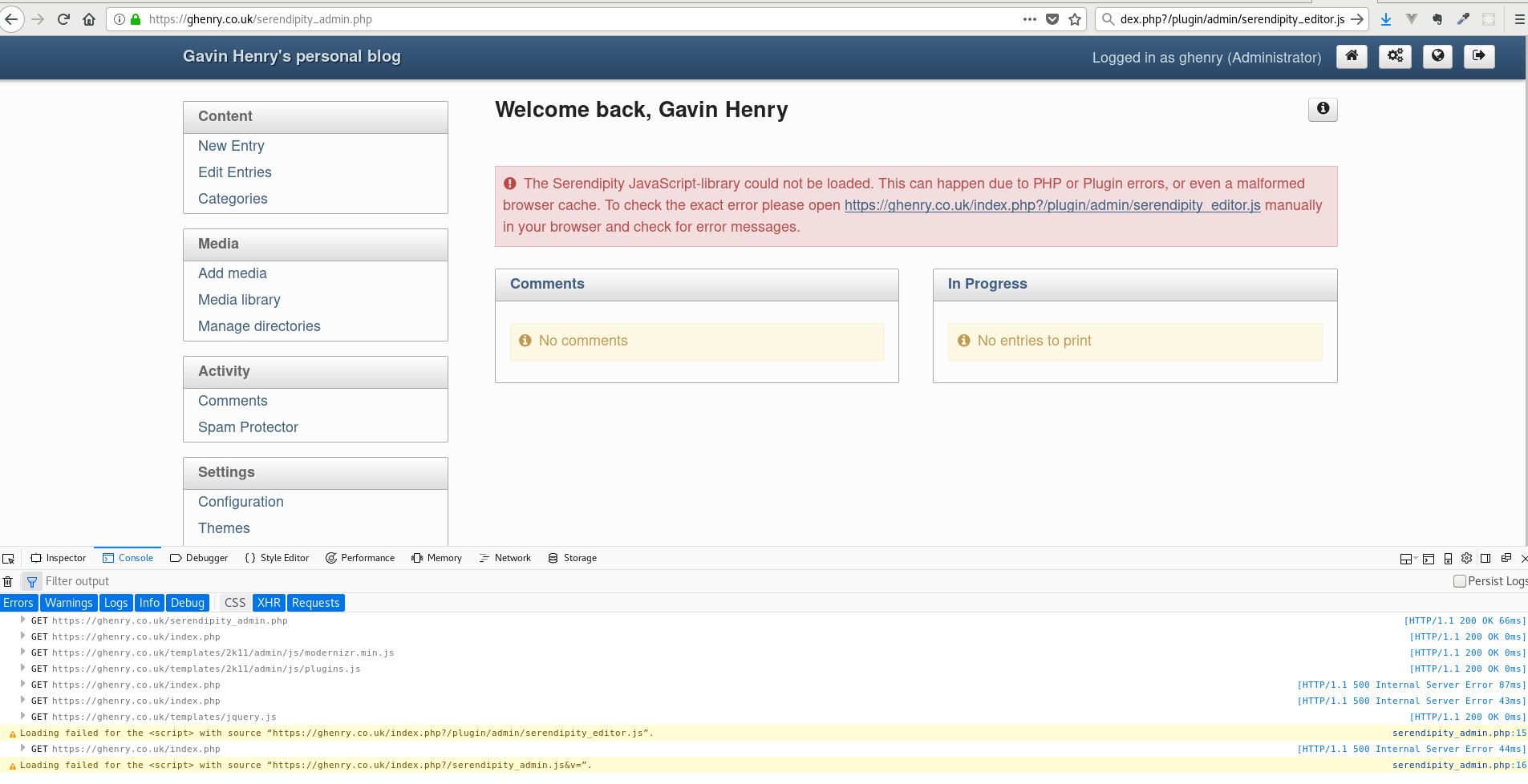
Task: Log out using the exit arrow icon
Action: coord(1478,56)
